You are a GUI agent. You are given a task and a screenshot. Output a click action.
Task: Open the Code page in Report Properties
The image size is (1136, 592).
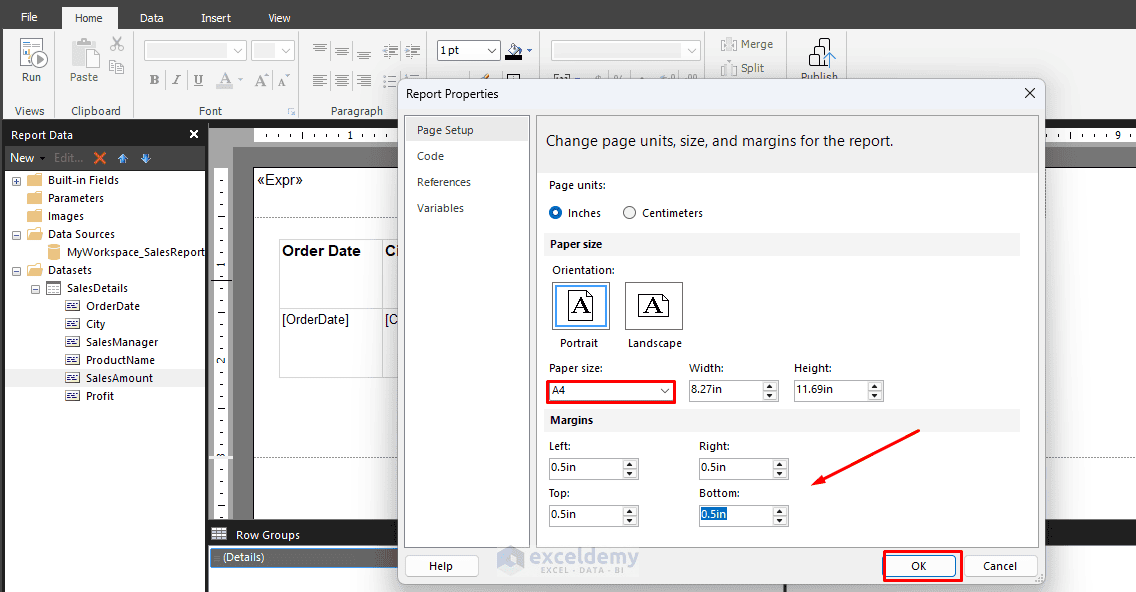coord(430,156)
